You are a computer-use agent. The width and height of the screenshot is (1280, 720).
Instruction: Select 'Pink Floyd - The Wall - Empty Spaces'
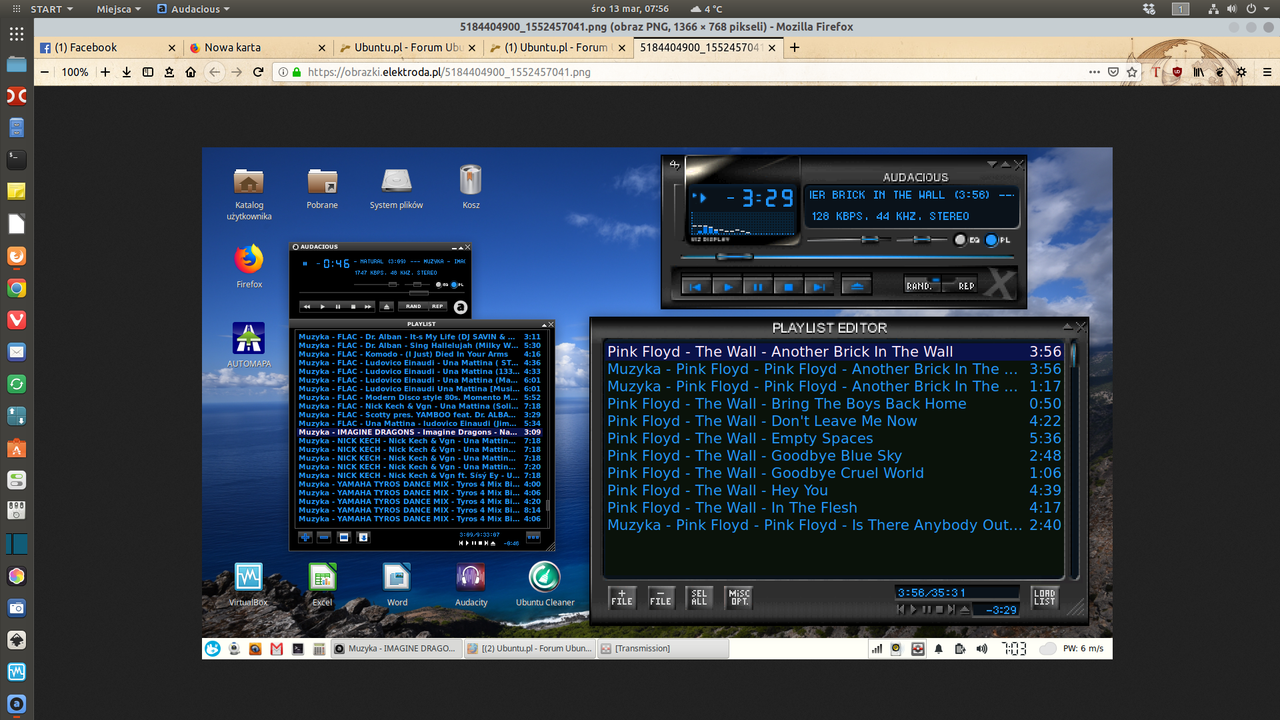point(834,438)
